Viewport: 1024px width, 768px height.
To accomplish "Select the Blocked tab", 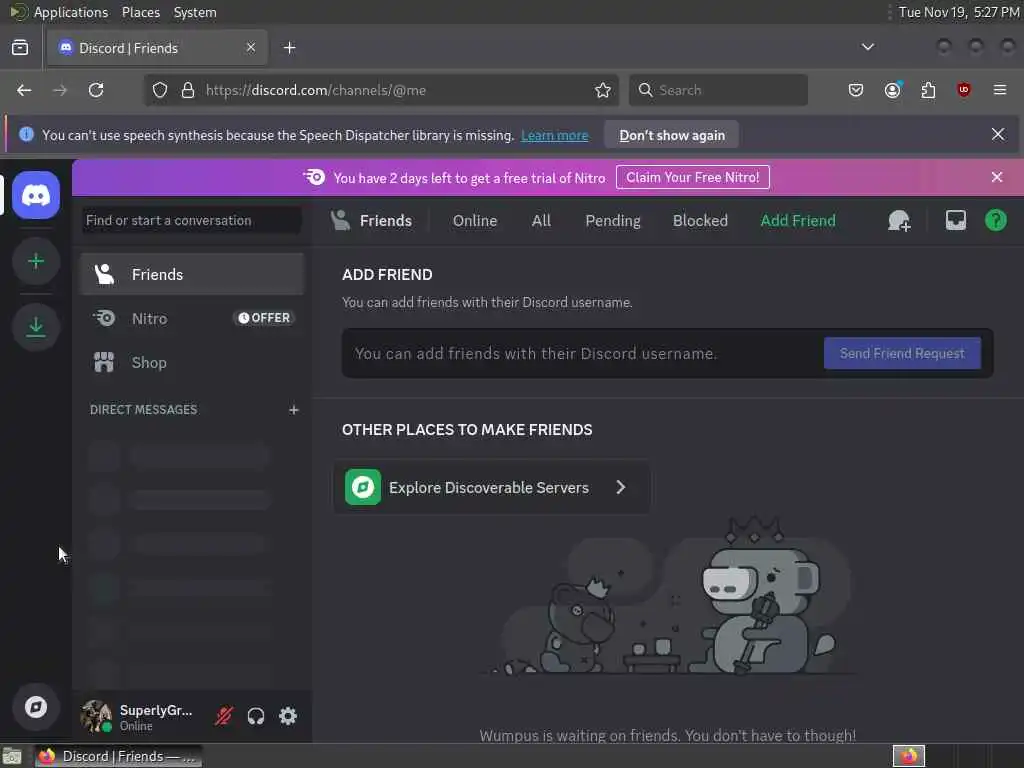I will 700,221.
